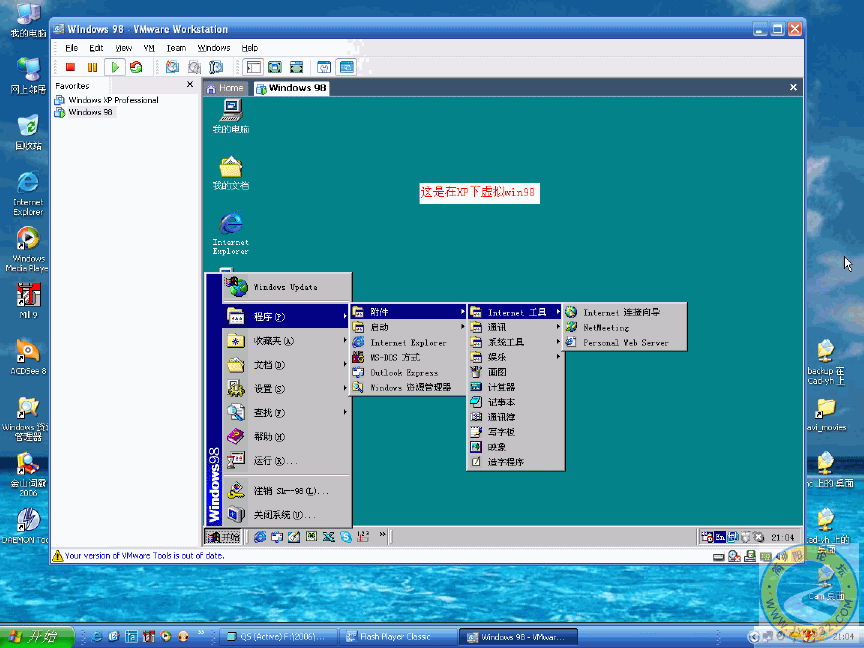Click the 回收站 Recycle Bin desktop icon

[28, 132]
